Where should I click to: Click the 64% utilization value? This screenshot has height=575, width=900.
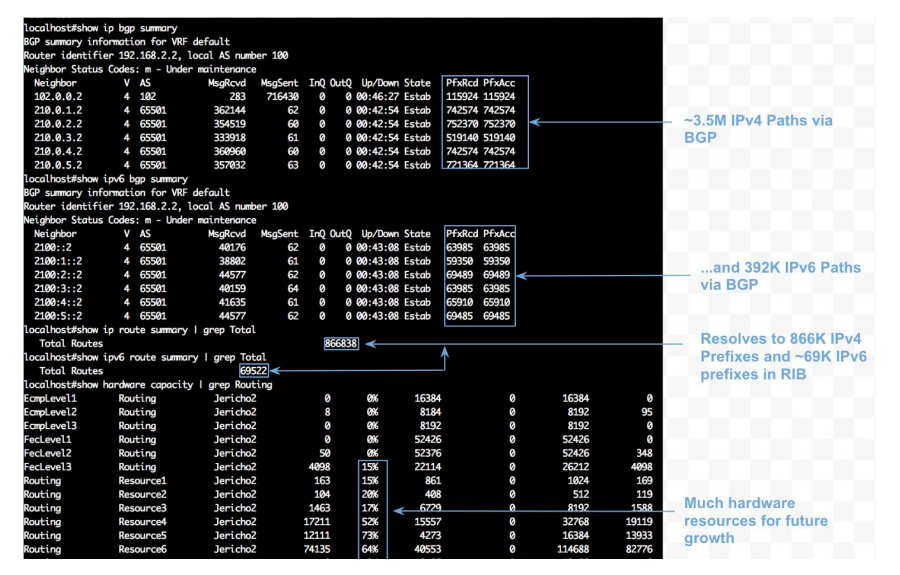point(370,550)
